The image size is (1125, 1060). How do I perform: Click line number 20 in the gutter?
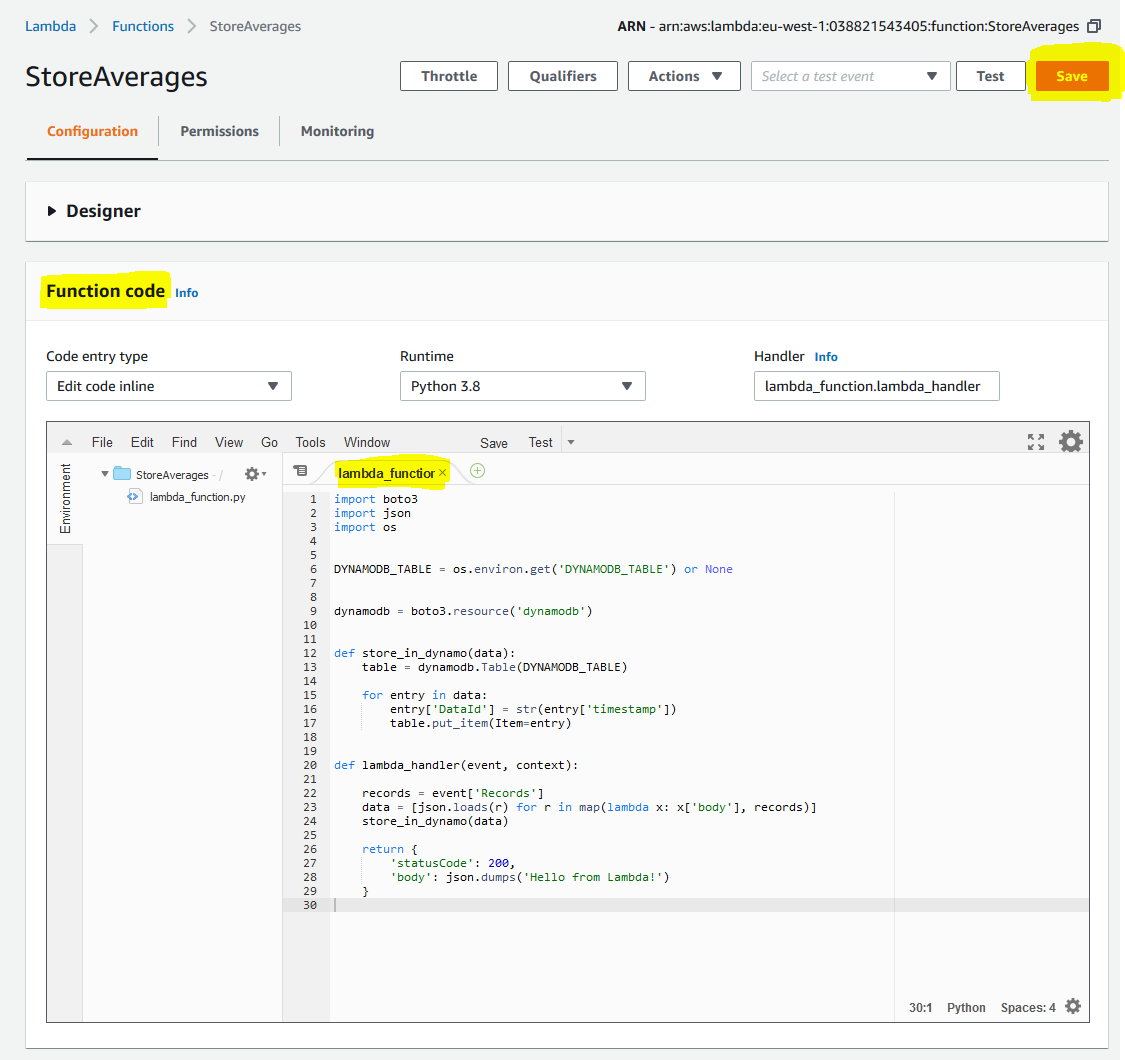pos(309,765)
